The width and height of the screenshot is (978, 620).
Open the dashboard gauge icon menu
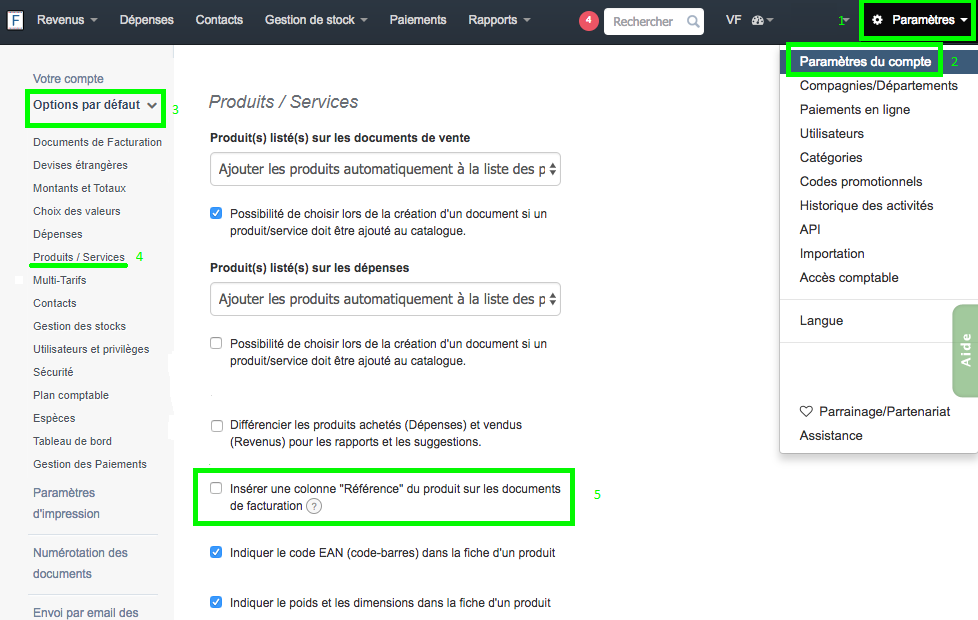click(762, 20)
